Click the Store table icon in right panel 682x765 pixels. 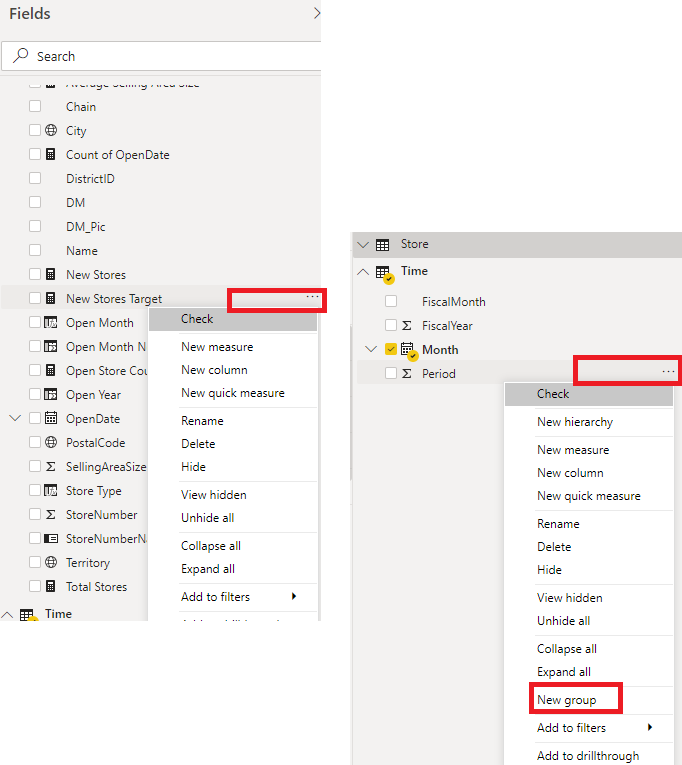coord(382,245)
